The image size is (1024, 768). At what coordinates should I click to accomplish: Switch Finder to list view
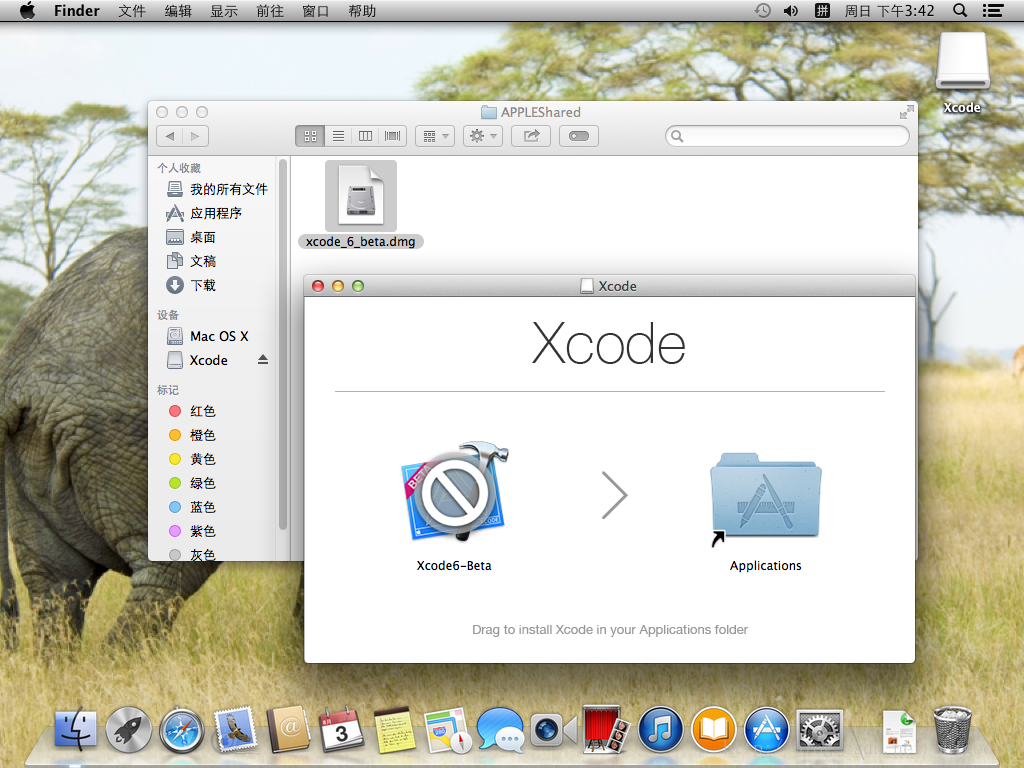[x=338, y=136]
